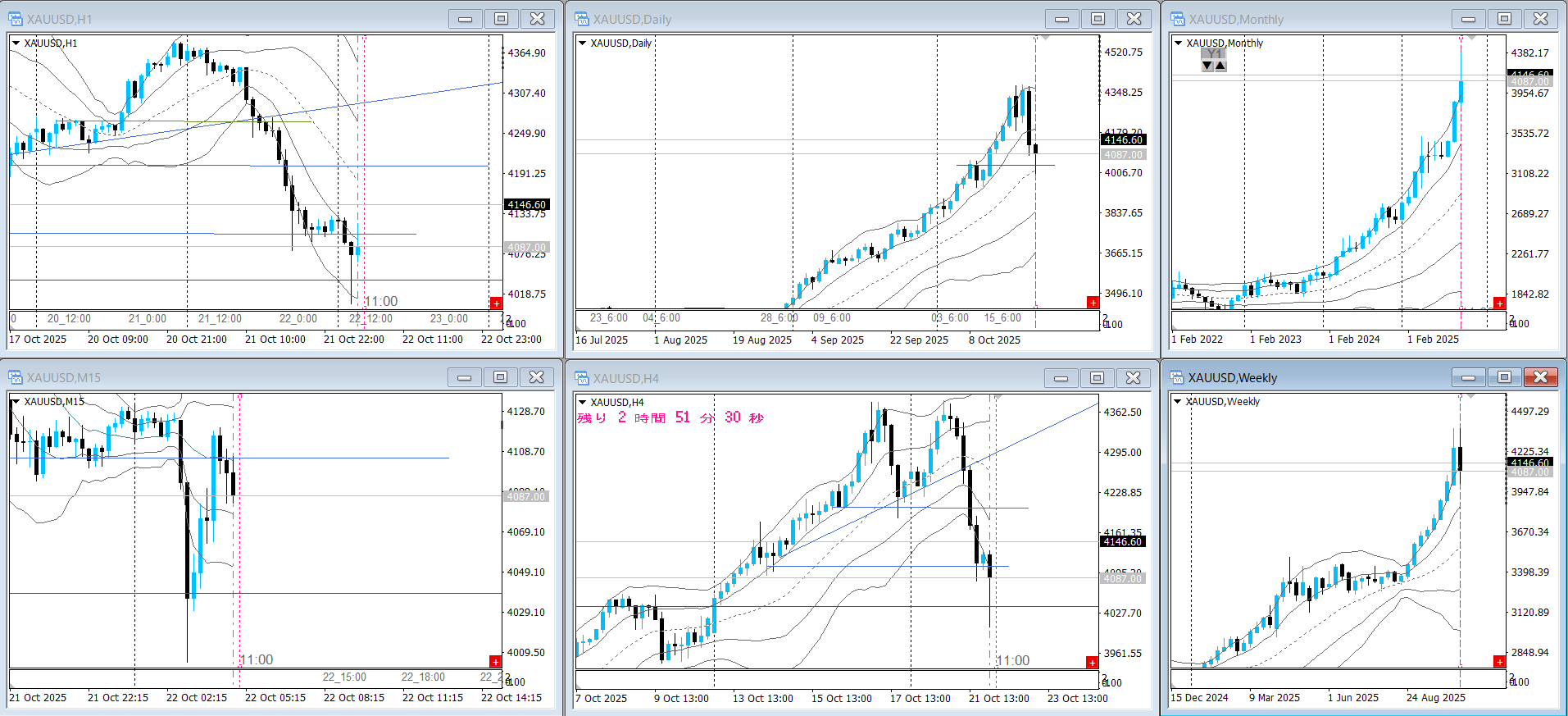This screenshot has width=1568, height=716.
Task: Click the red plus button in M15 chart
Action: [495, 662]
